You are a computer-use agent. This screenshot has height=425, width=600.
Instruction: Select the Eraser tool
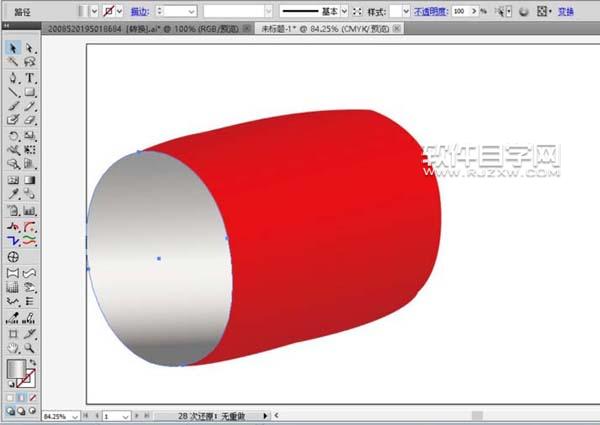(x=29, y=119)
